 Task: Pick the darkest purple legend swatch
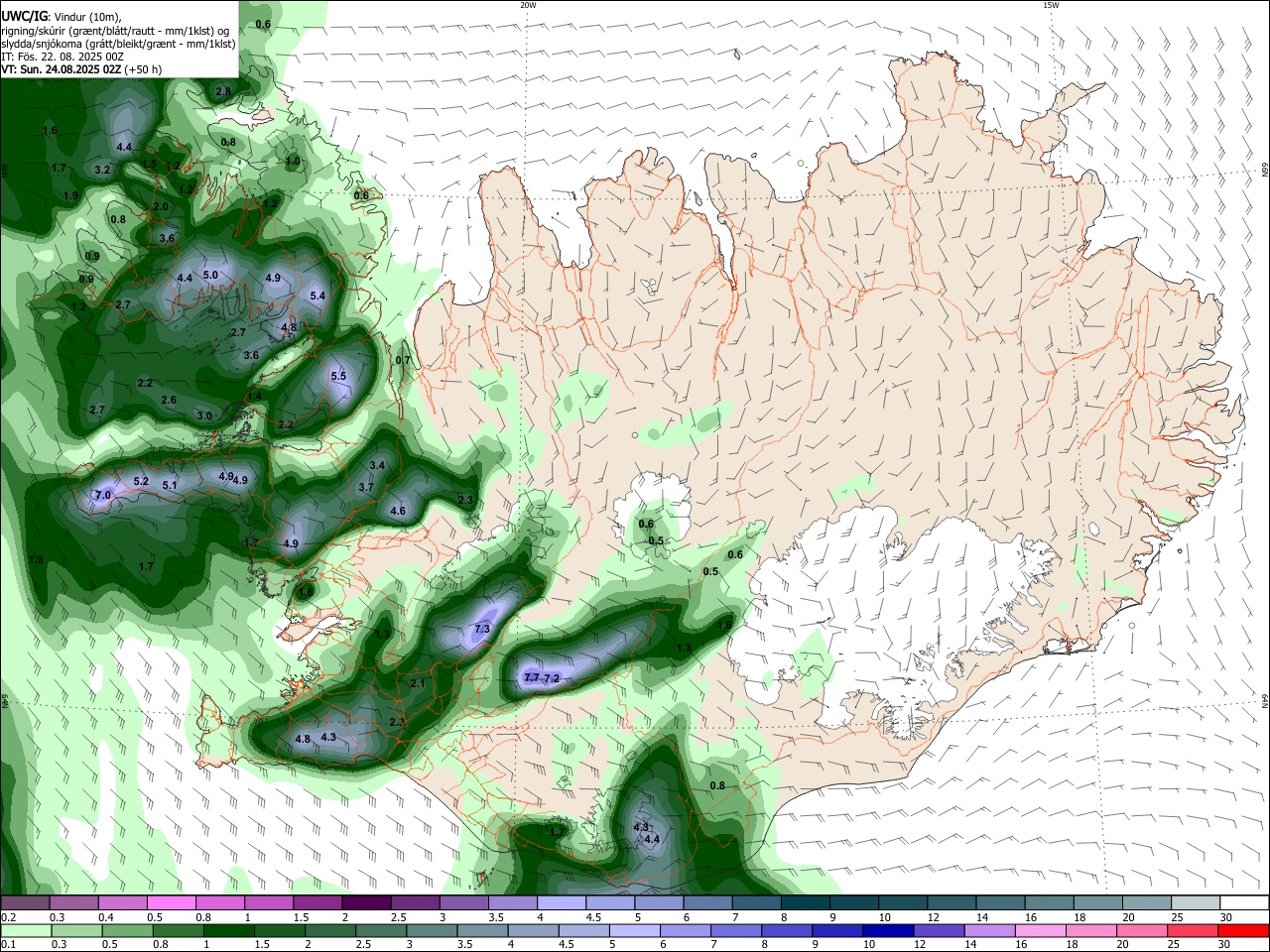pyautogui.click(x=365, y=902)
